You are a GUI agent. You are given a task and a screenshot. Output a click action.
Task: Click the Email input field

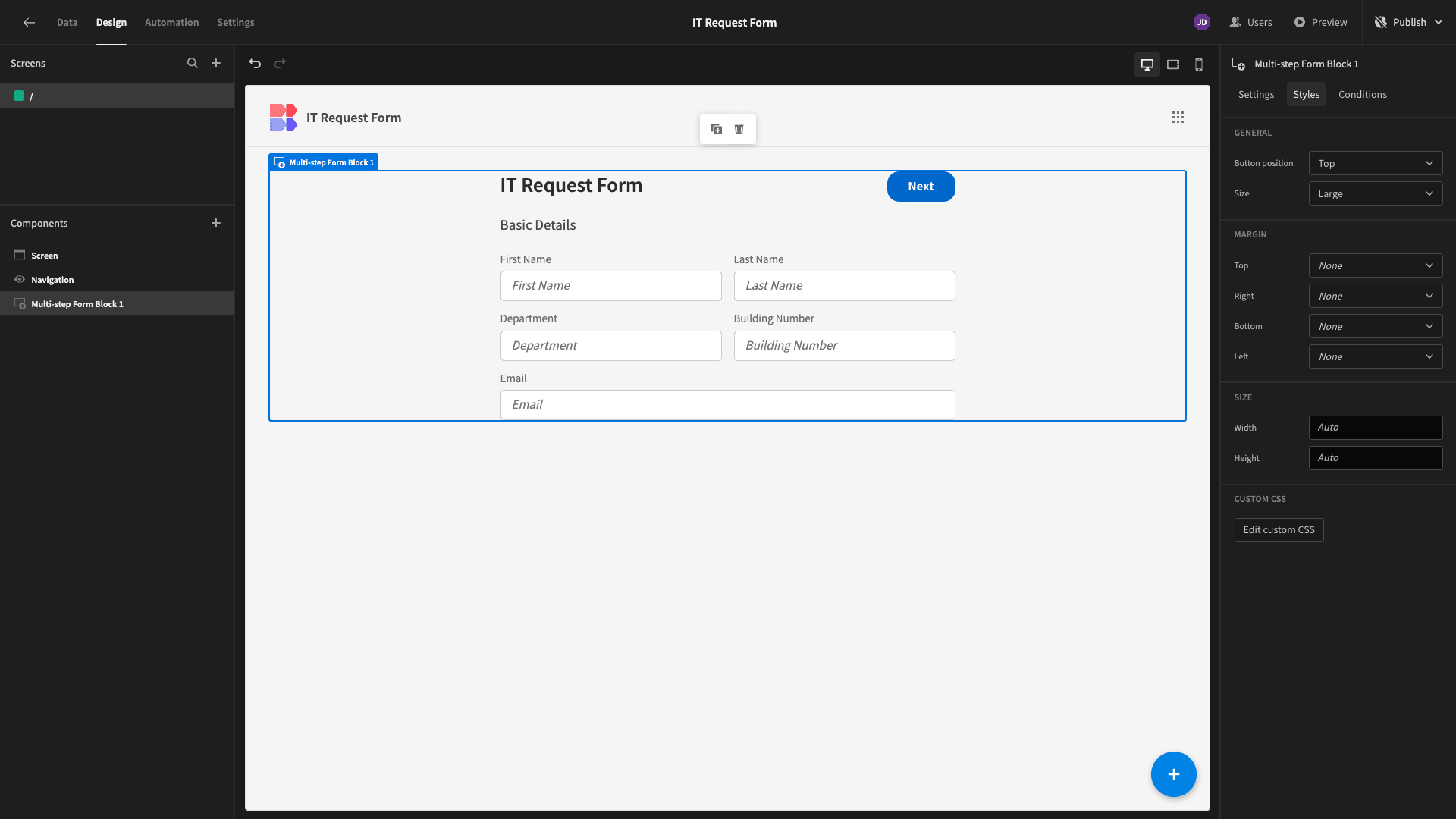tap(727, 405)
